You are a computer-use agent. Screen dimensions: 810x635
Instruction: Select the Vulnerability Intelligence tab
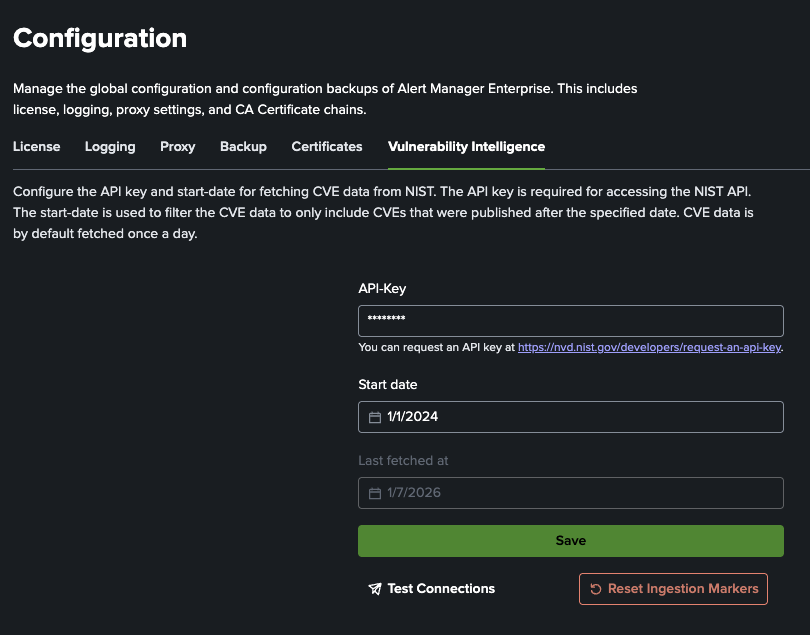tap(466, 147)
